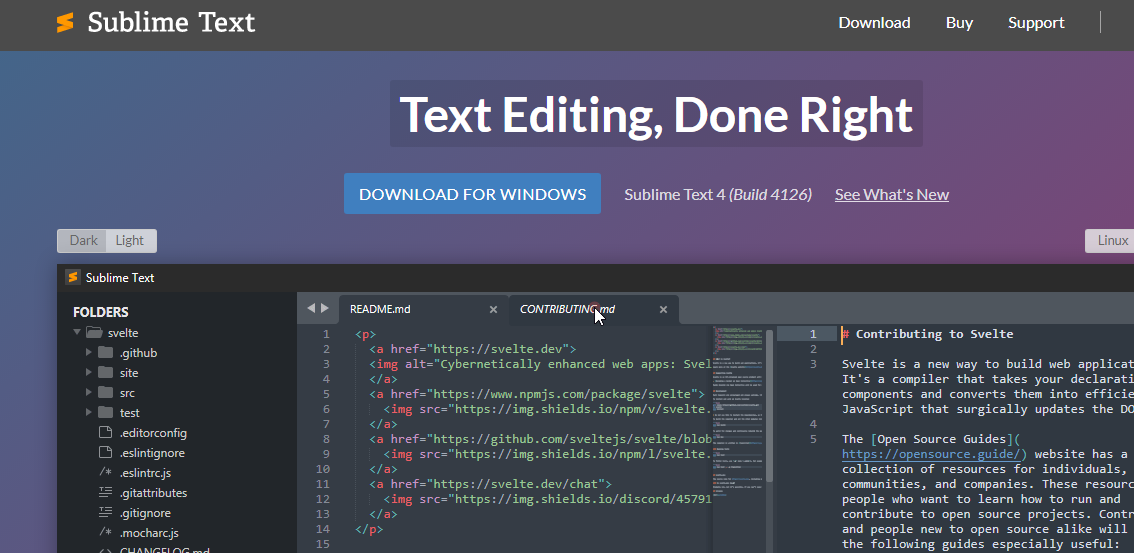Click line number 1 in the CONTRIBUTING.md gutter
This screenshot has width=1134, height=553.
tap(812, 334)
